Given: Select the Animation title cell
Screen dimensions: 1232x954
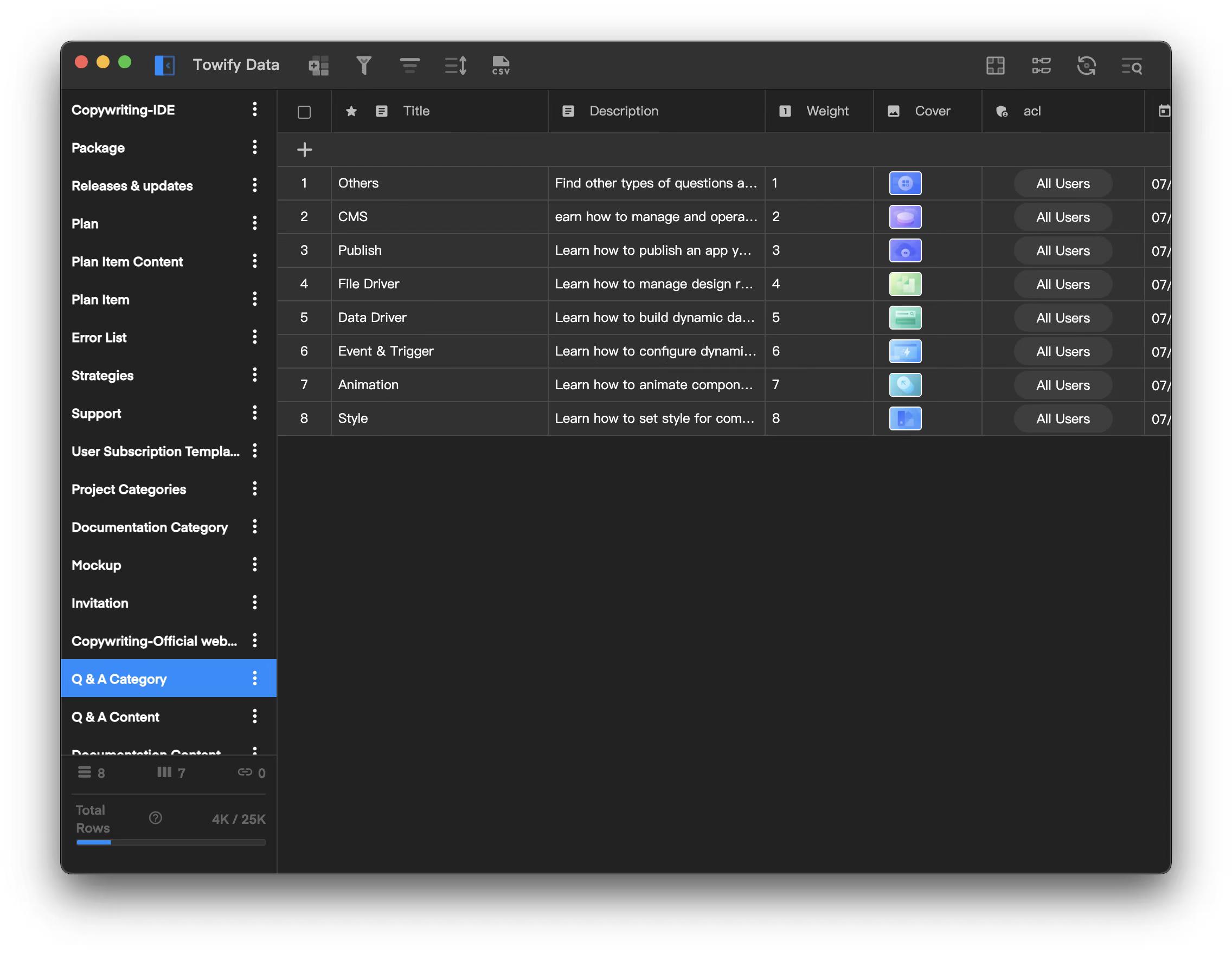Looking at the screenshot, I should [x=439, y=385].
